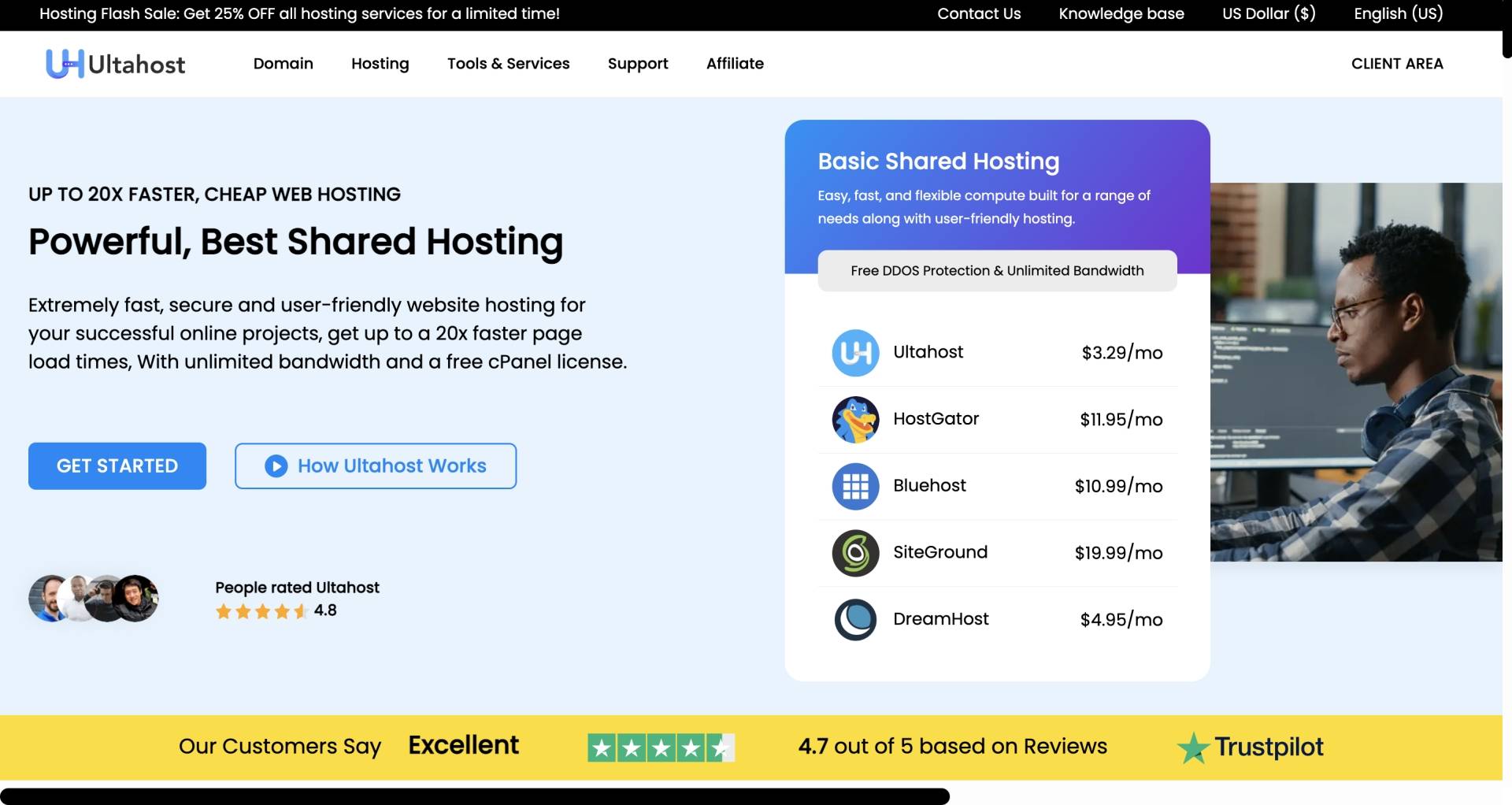Open the Support menu
Image resolution: width=1512 pixels, height=805 pixels.
638,64
